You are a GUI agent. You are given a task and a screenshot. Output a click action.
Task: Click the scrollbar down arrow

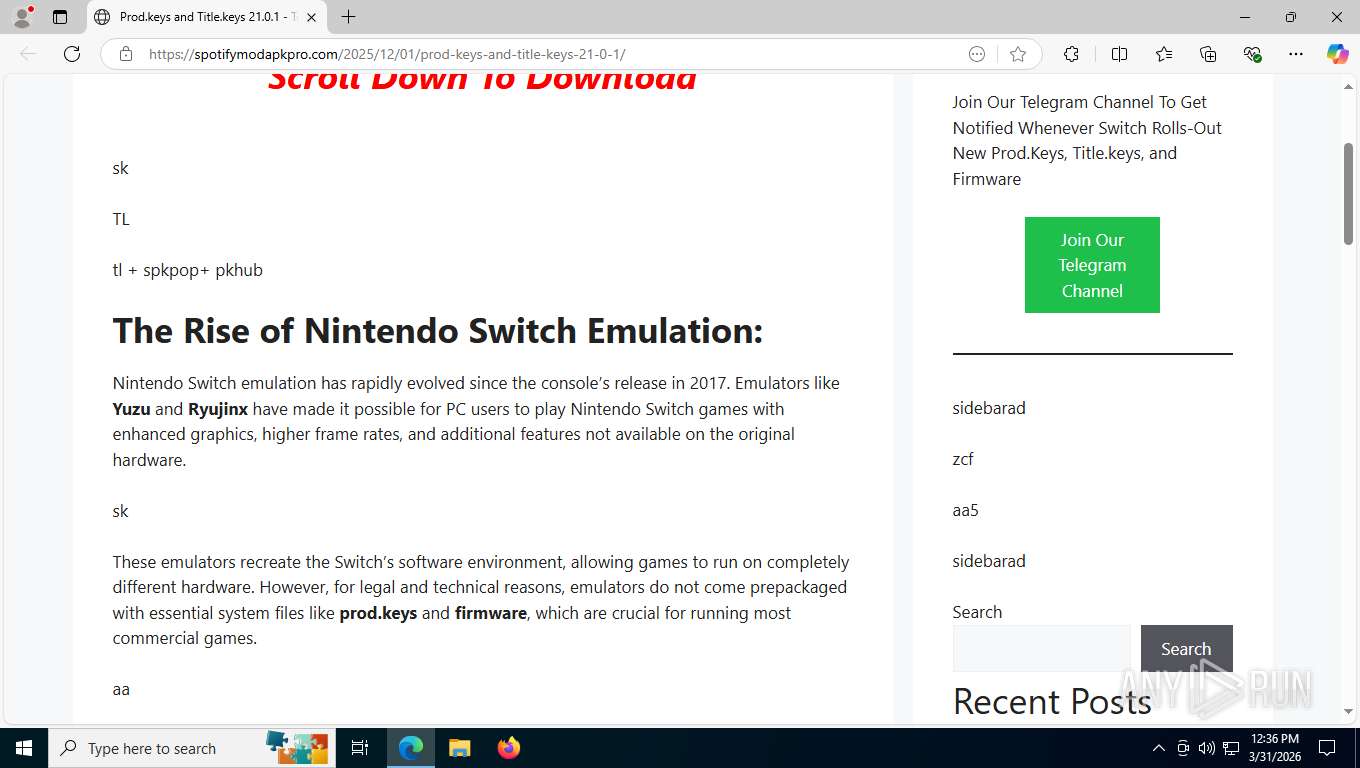click(x=1348, y=712)
